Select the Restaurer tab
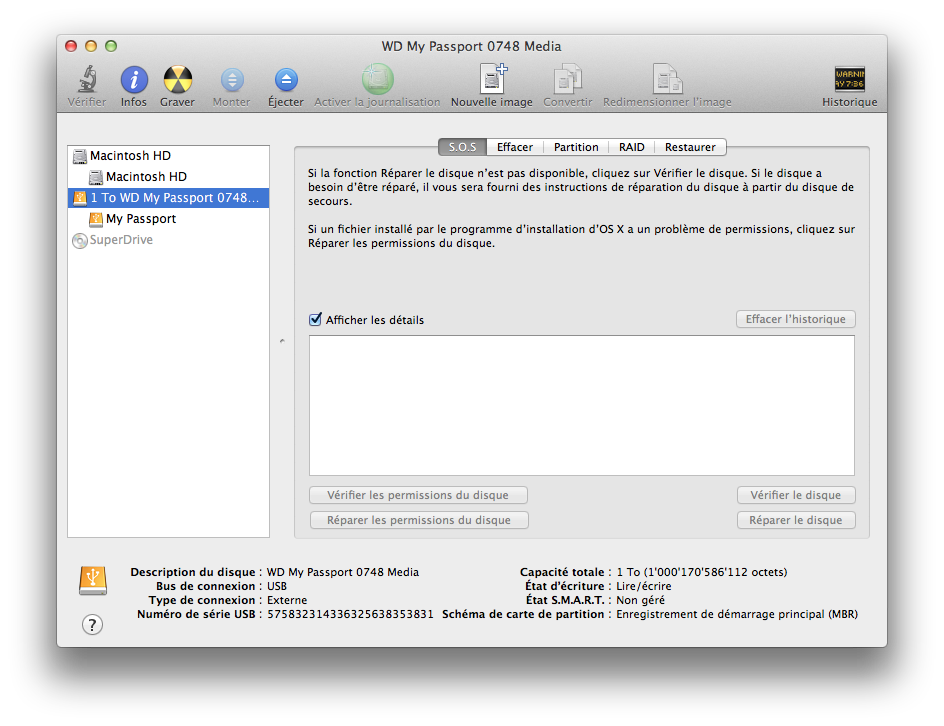The image size is (944, 726). 690,147
